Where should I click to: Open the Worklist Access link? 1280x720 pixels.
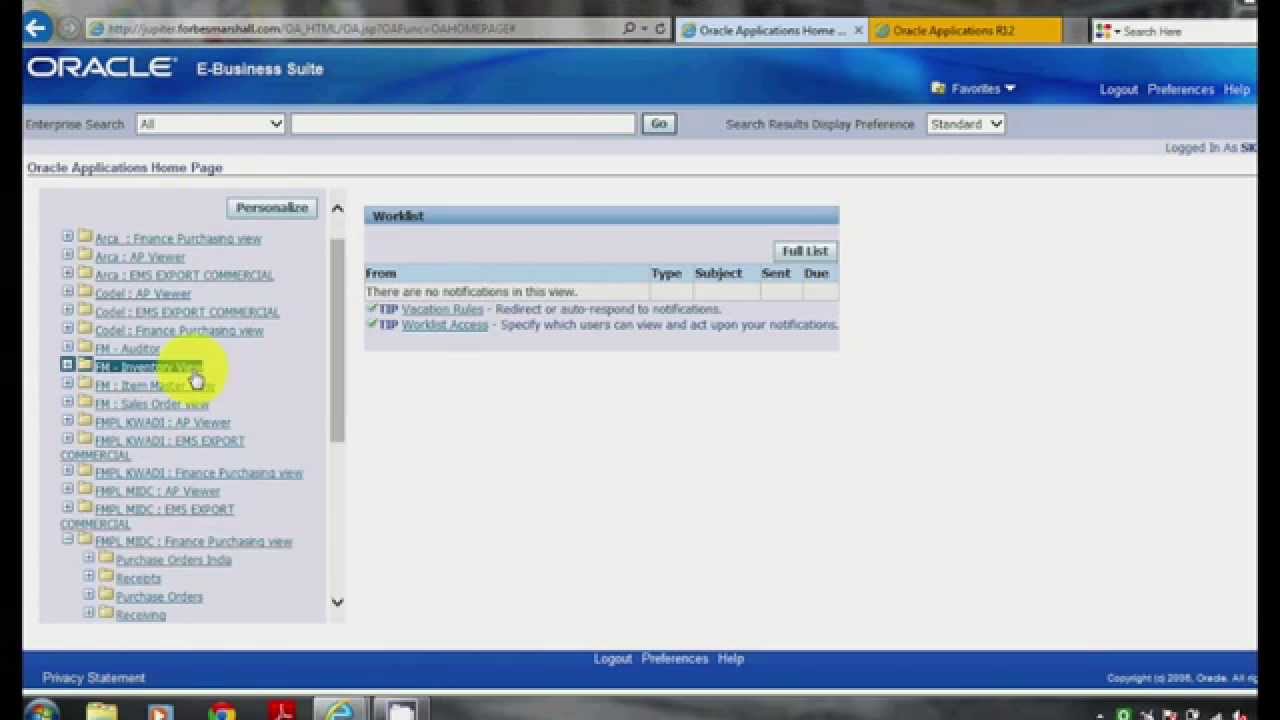[445, 325]
